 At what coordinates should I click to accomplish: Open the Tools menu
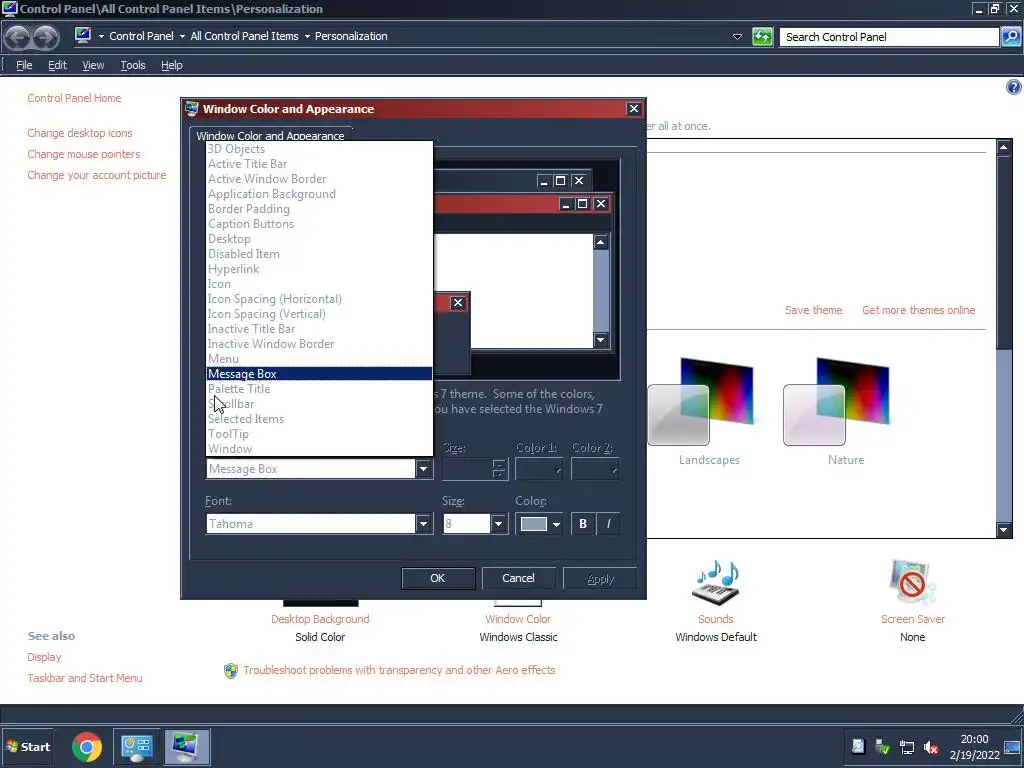(133, 65)
